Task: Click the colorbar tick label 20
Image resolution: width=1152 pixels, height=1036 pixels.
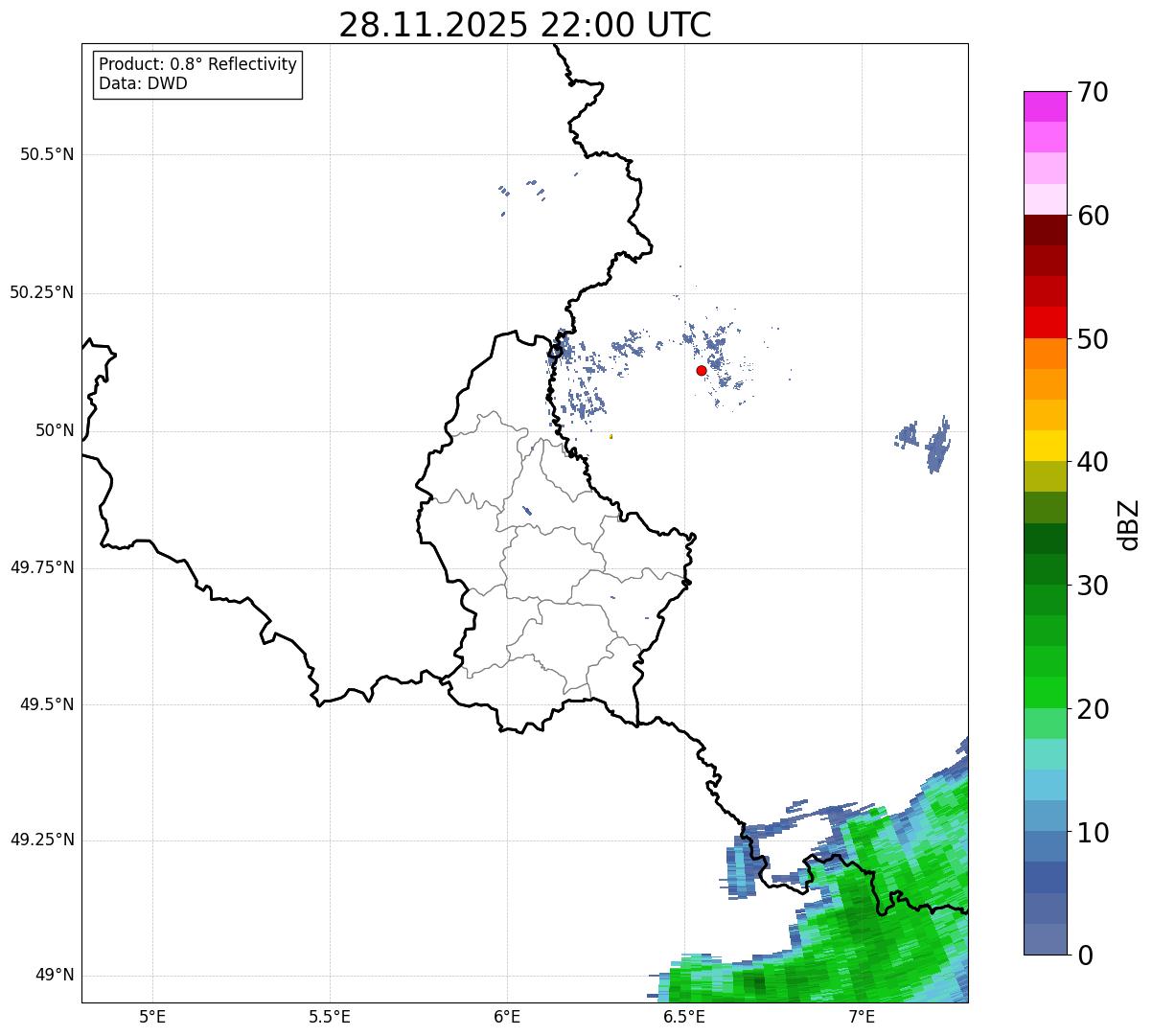Action: point(1093,709)
